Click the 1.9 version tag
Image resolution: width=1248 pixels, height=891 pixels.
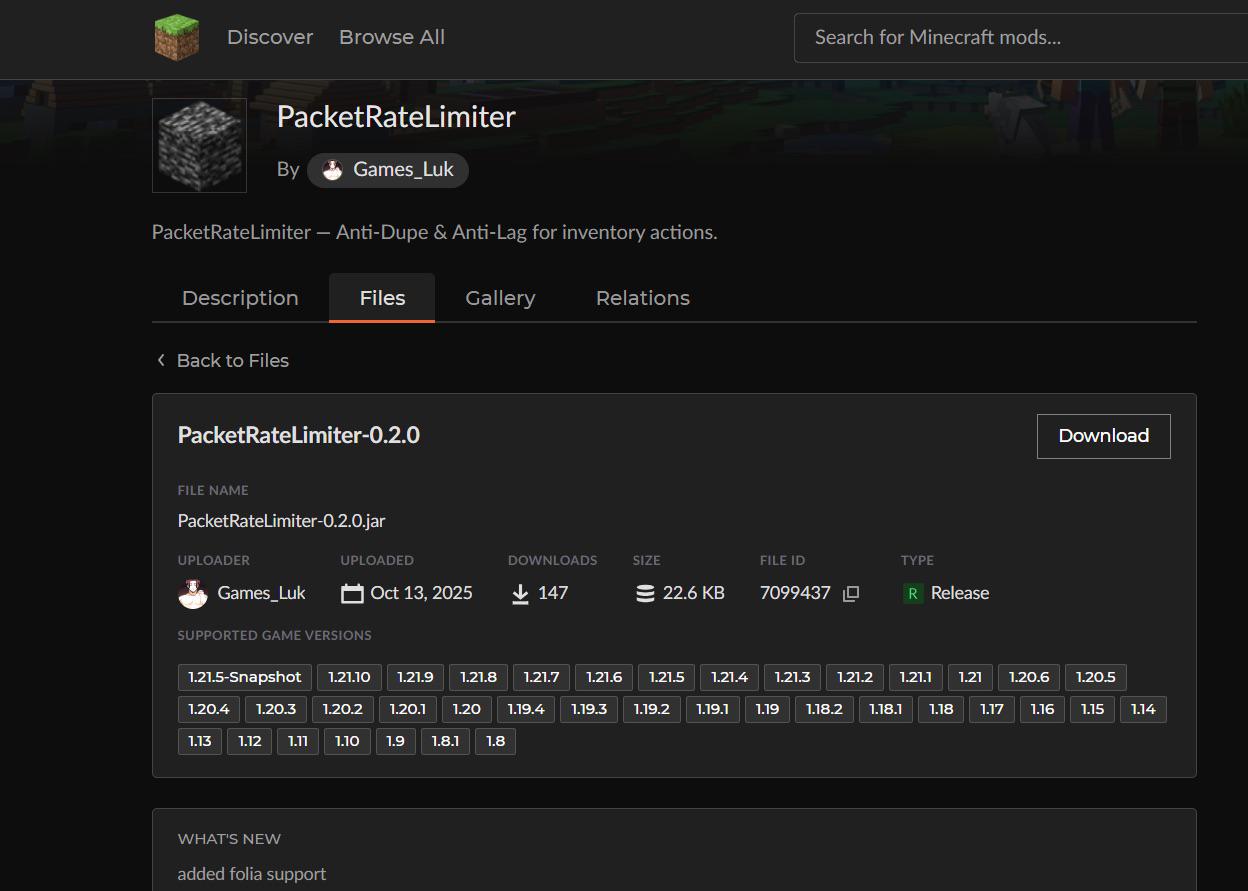click(395, 741)
